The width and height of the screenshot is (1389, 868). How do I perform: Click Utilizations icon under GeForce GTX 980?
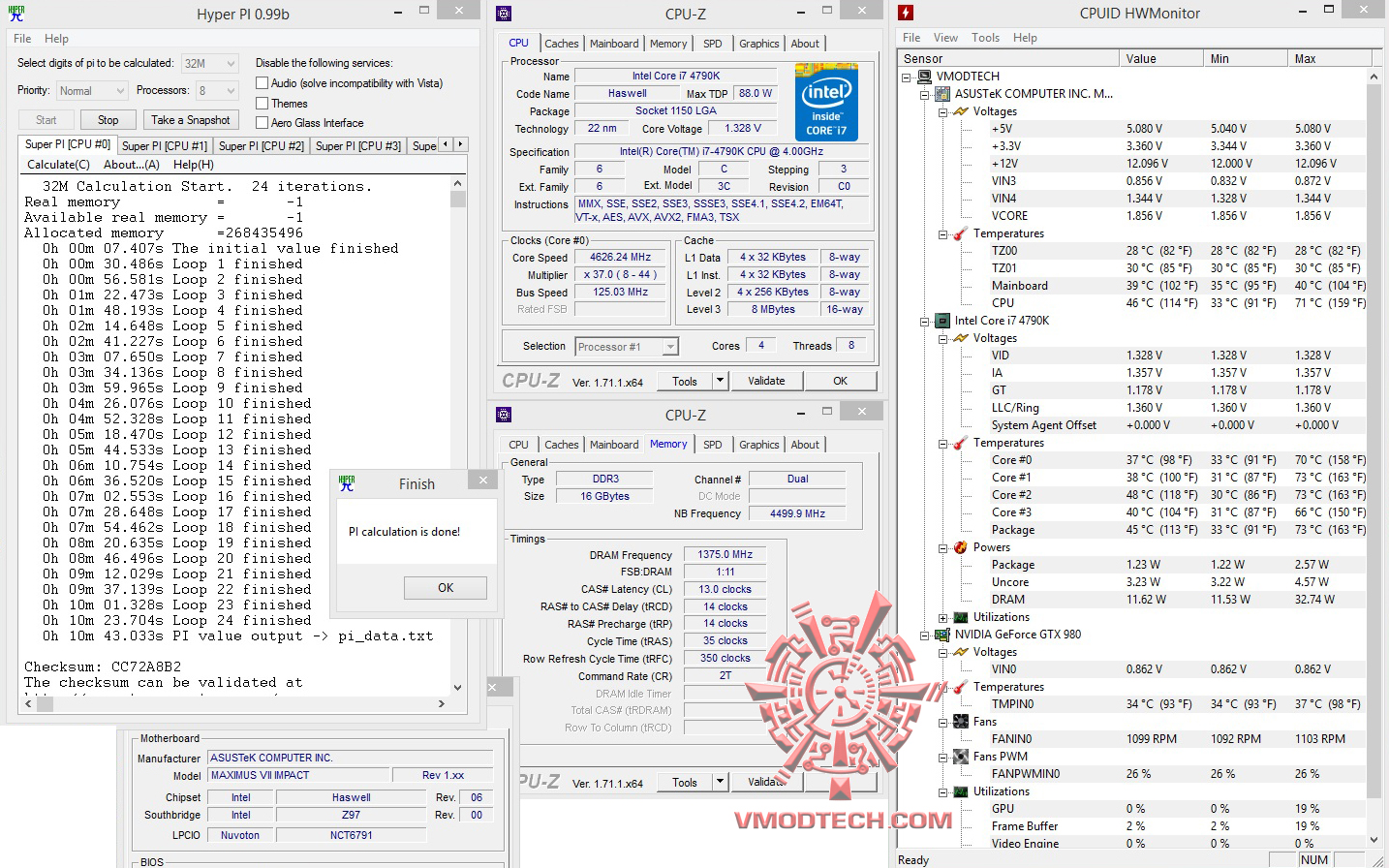point(961,791)
